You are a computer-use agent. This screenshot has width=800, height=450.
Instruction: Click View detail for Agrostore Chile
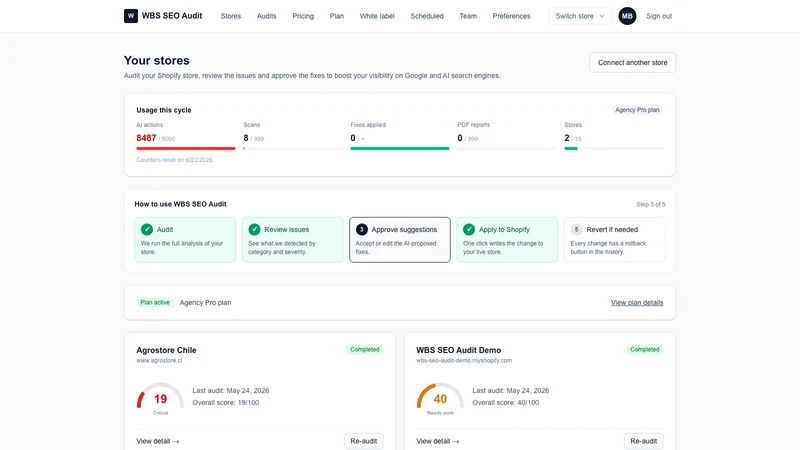pyautogui.click(x=158, y=441)
